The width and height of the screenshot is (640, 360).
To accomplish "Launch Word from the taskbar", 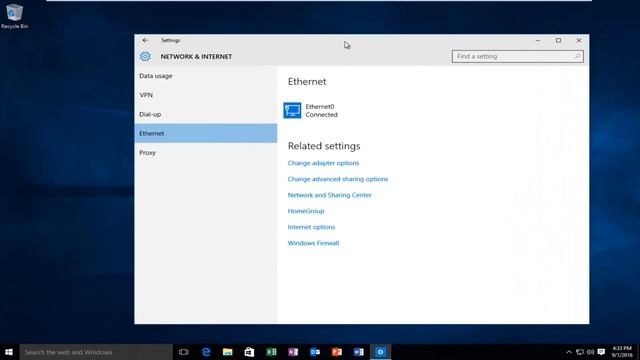I will tap(359, 352).
